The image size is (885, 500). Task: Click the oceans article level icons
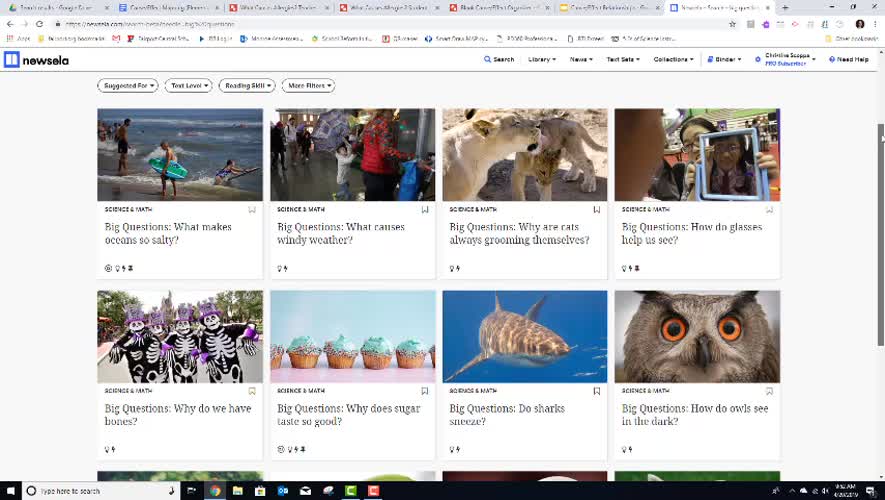coord(119,269)
